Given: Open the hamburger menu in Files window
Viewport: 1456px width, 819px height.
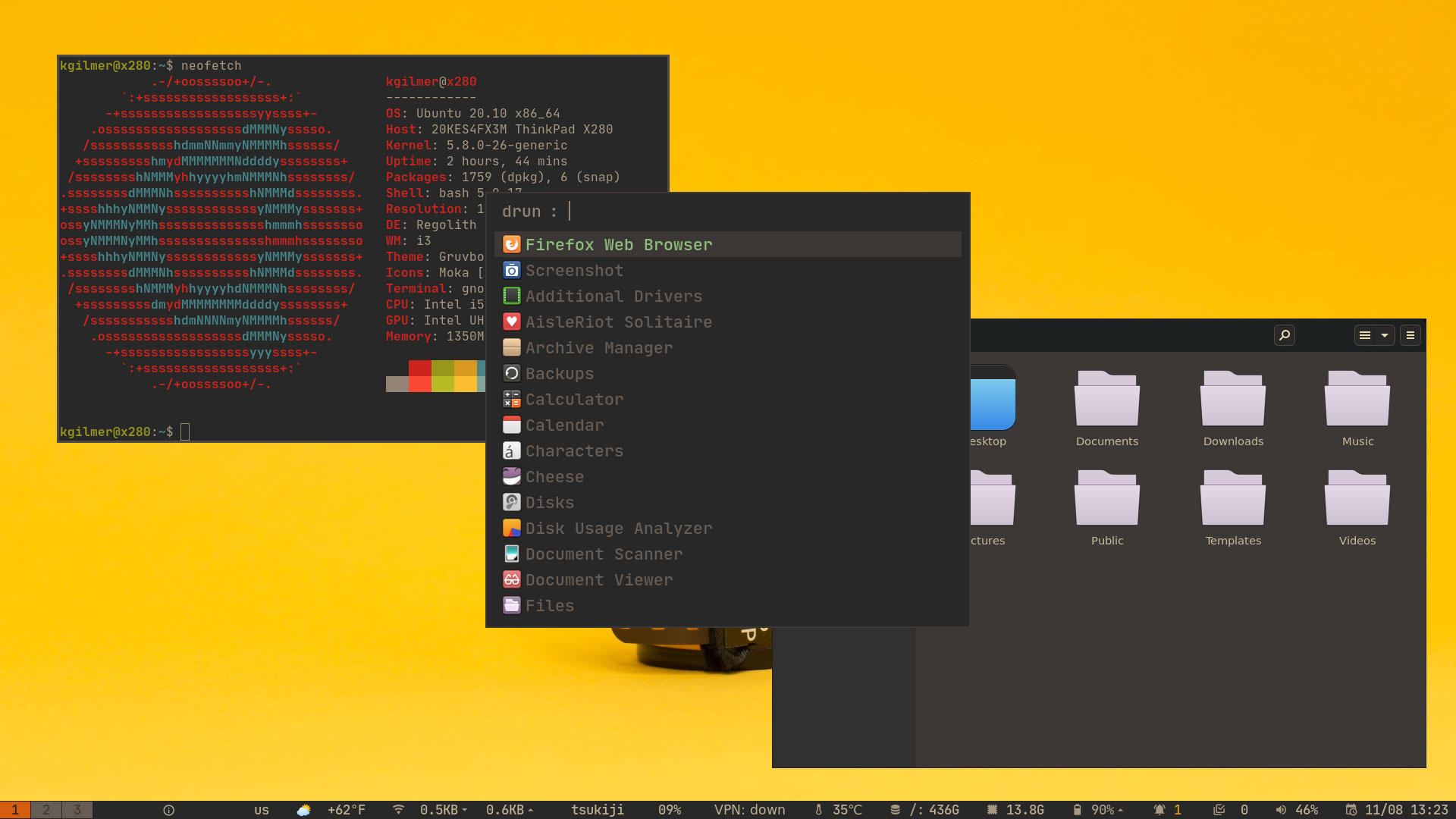Looking at the screenshot, I should (x=1410, y=335).
